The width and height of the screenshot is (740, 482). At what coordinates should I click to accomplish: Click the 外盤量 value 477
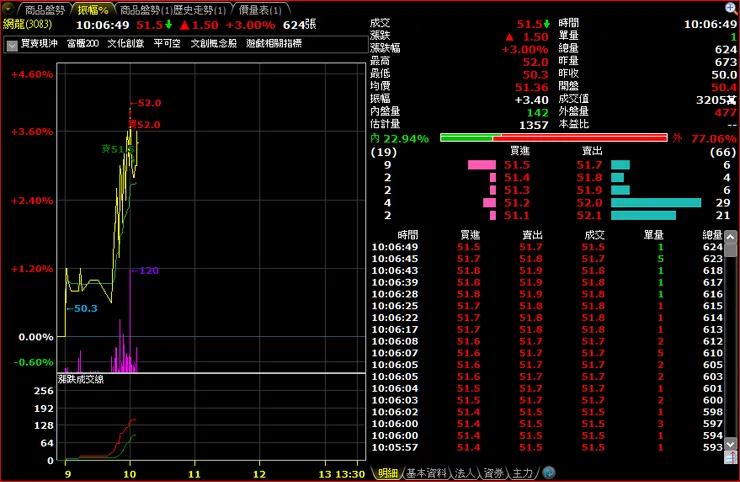tap(725, 112)
